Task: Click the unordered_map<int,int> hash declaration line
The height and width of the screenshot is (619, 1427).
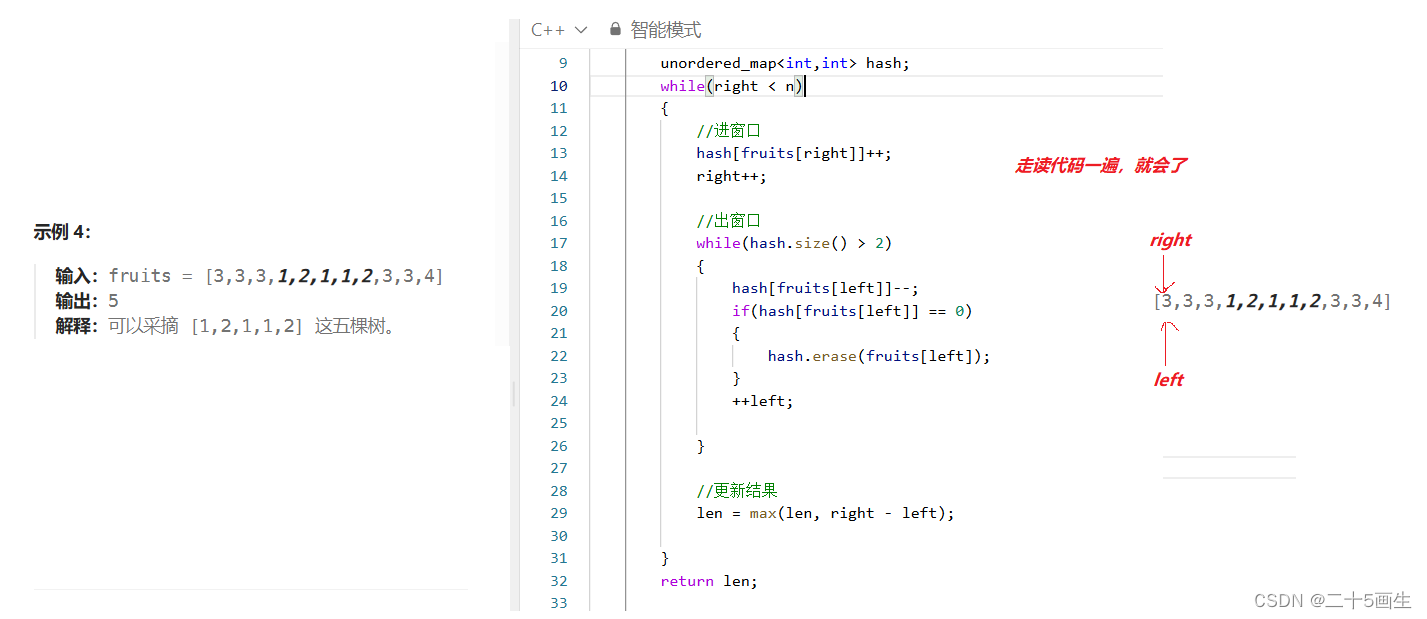Action: tap(784, 63)
